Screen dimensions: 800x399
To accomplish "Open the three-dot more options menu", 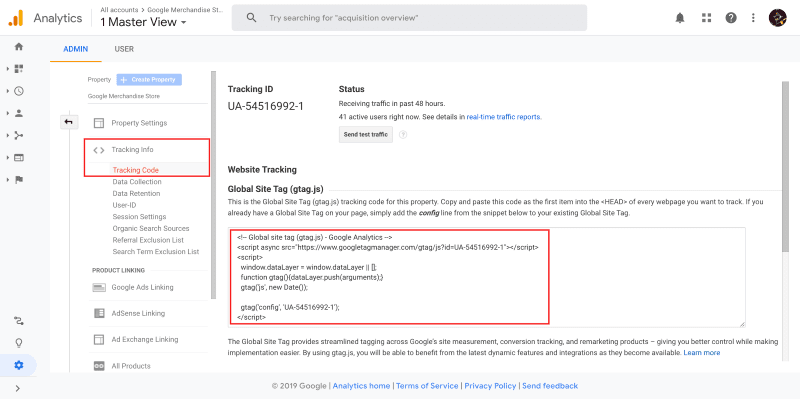I will 753,18.
